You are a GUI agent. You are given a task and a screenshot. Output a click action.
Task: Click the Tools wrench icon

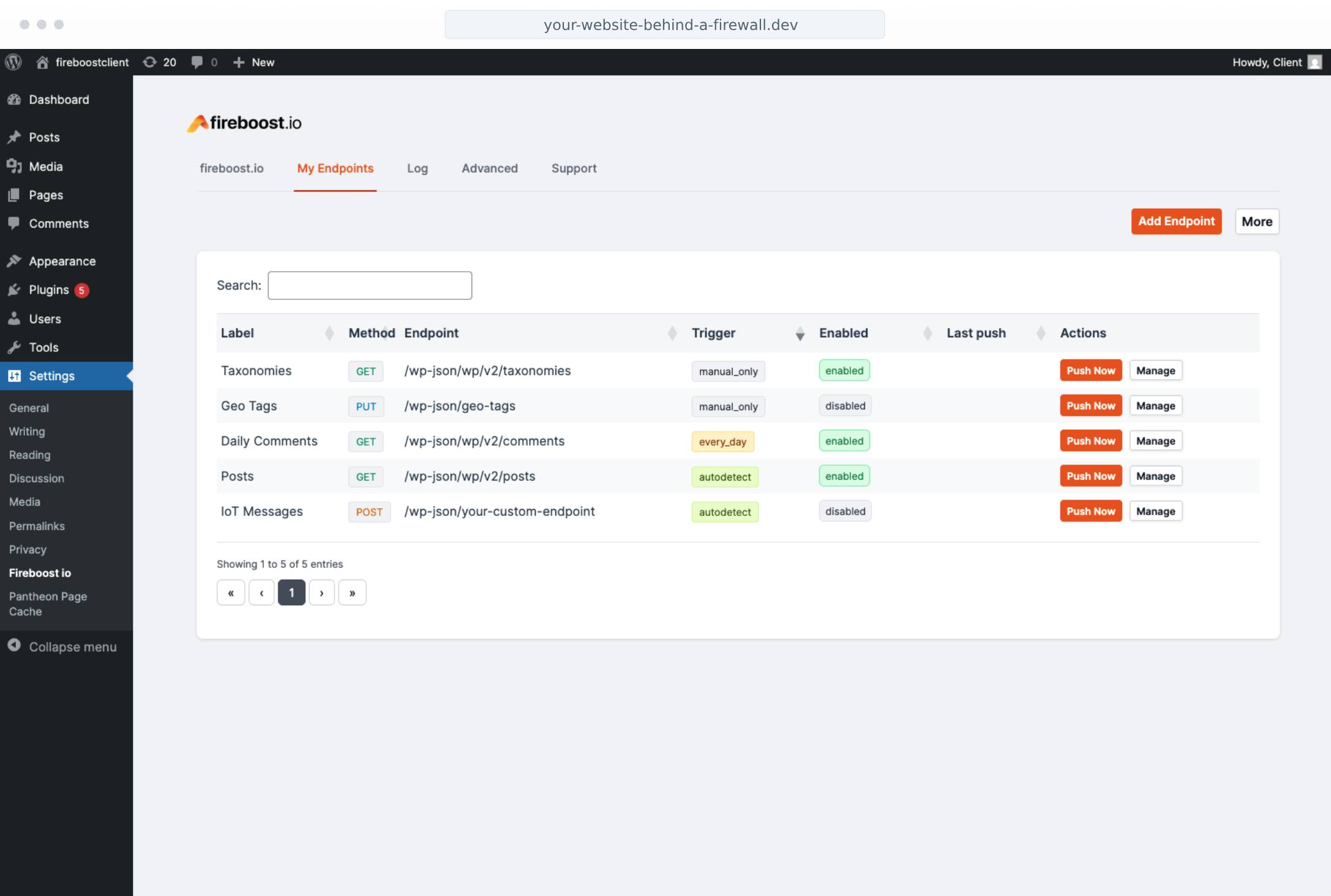14,347
